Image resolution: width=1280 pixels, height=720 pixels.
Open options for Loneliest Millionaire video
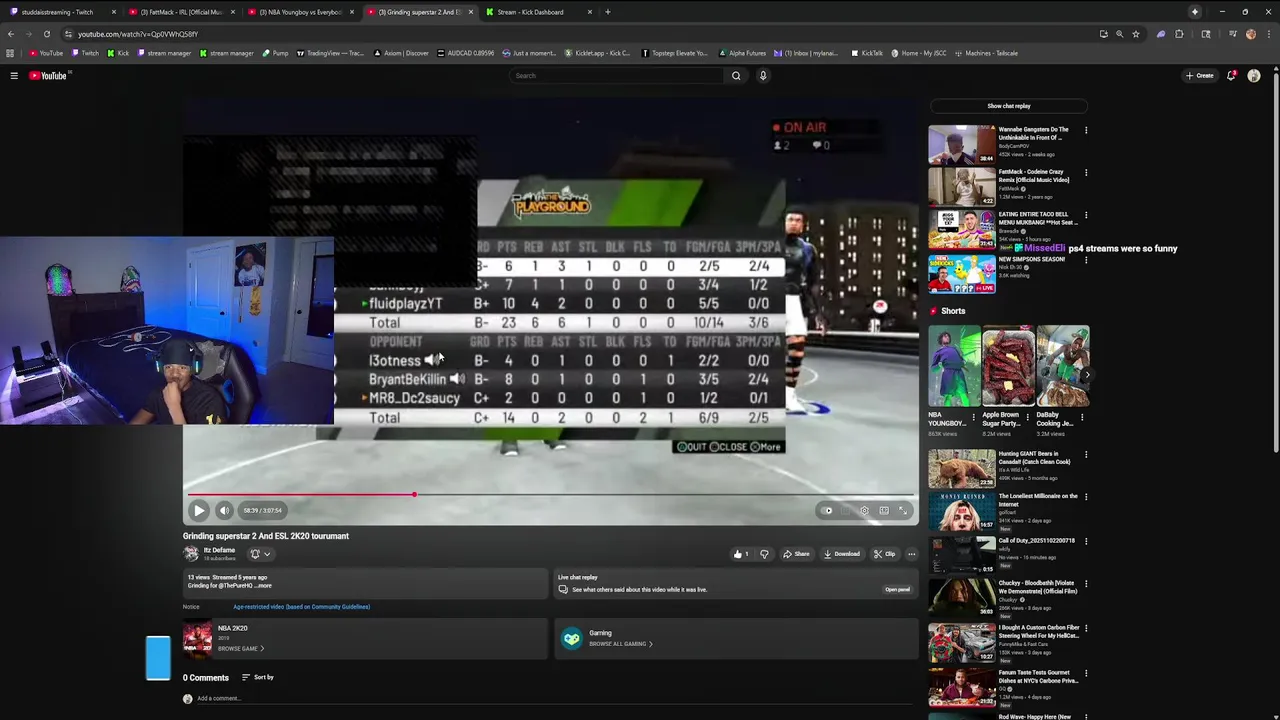coord(1086,497)
